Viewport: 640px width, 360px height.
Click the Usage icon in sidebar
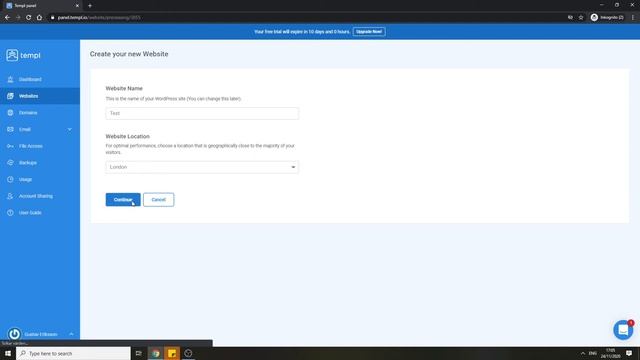coord(10,179)
